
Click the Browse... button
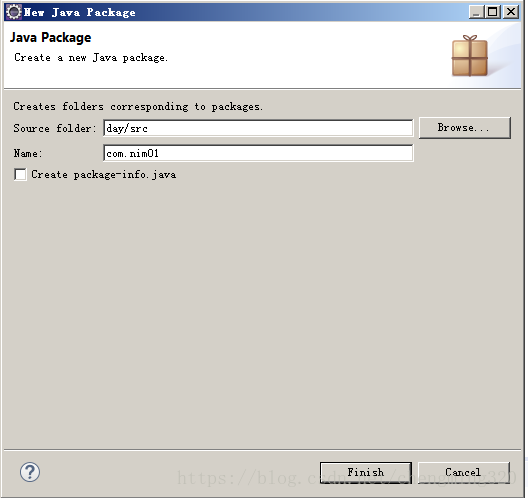tap(465, 128)
